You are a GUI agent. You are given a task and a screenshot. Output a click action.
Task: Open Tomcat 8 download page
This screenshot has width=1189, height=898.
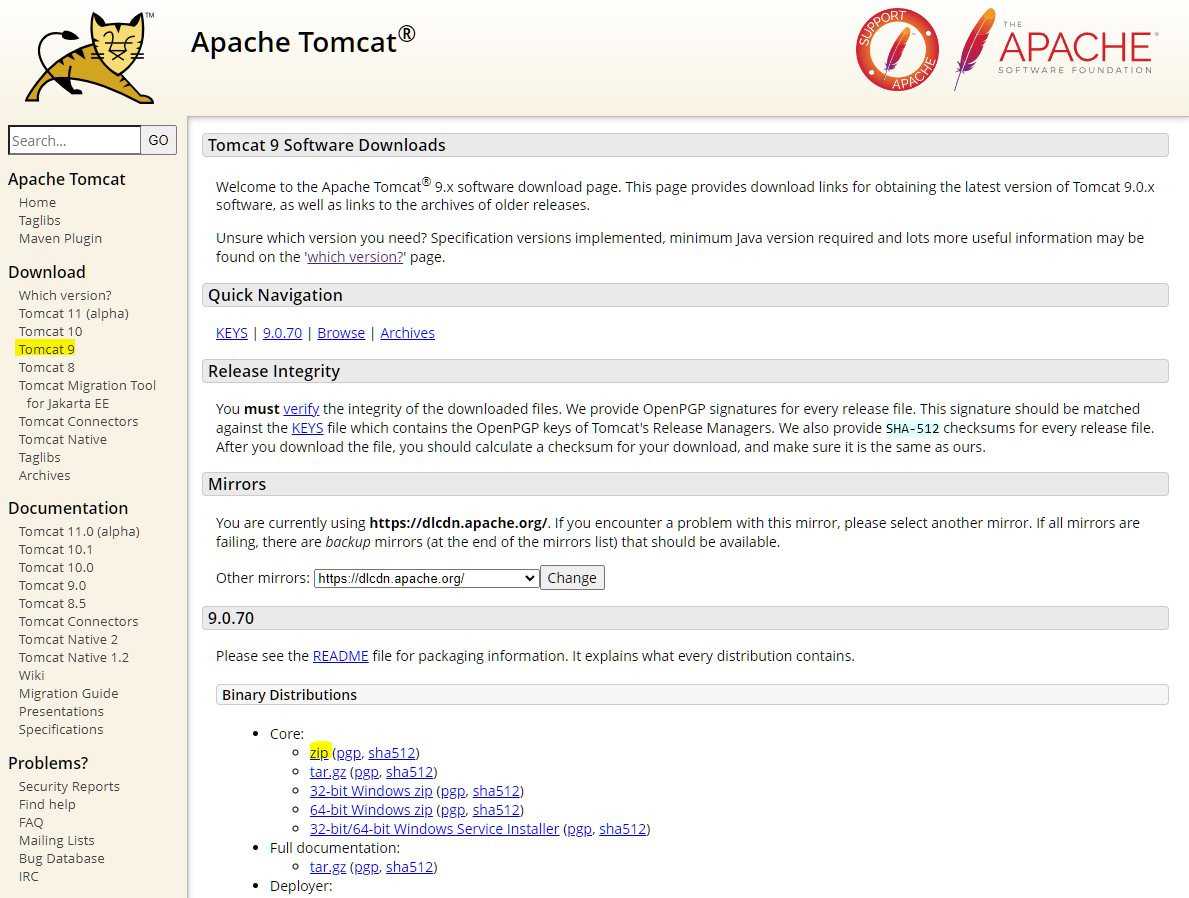(x=46, y=367)
